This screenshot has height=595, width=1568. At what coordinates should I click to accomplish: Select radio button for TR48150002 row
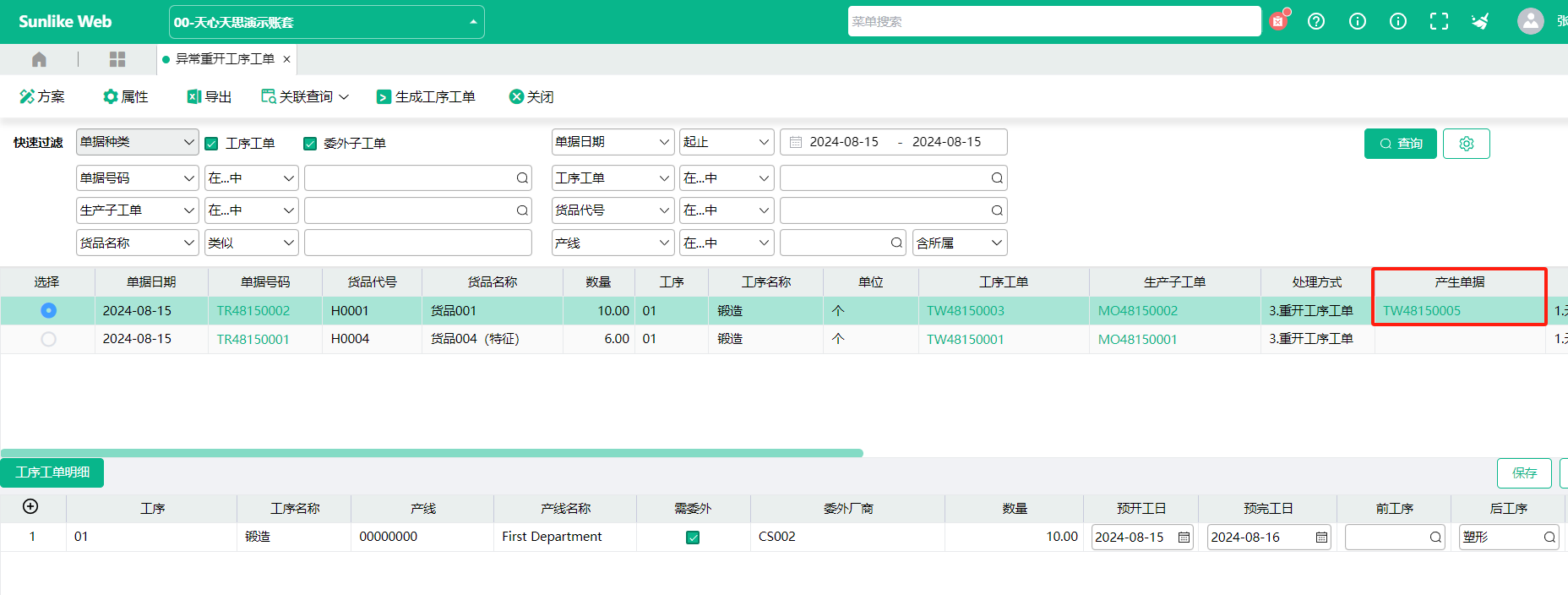(x=48, y=310)
